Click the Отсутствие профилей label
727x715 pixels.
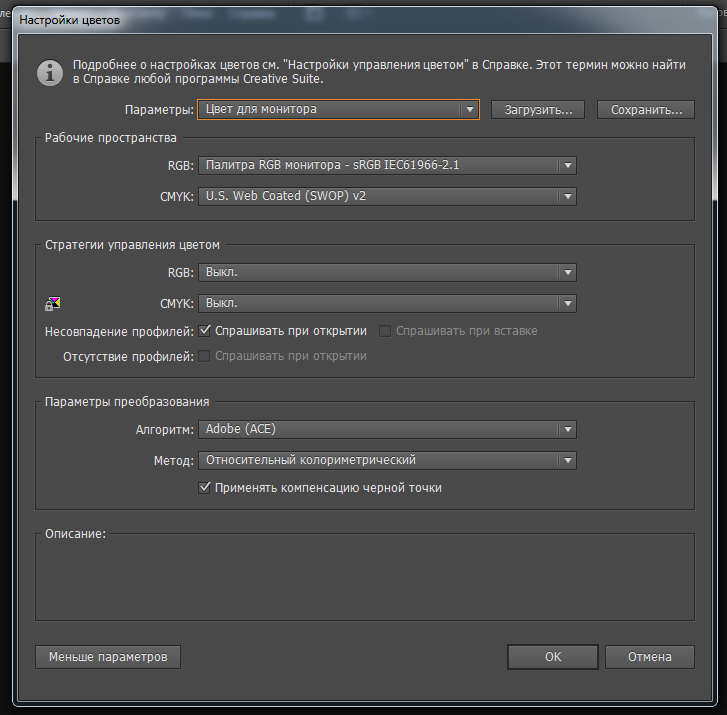point(128,357)
